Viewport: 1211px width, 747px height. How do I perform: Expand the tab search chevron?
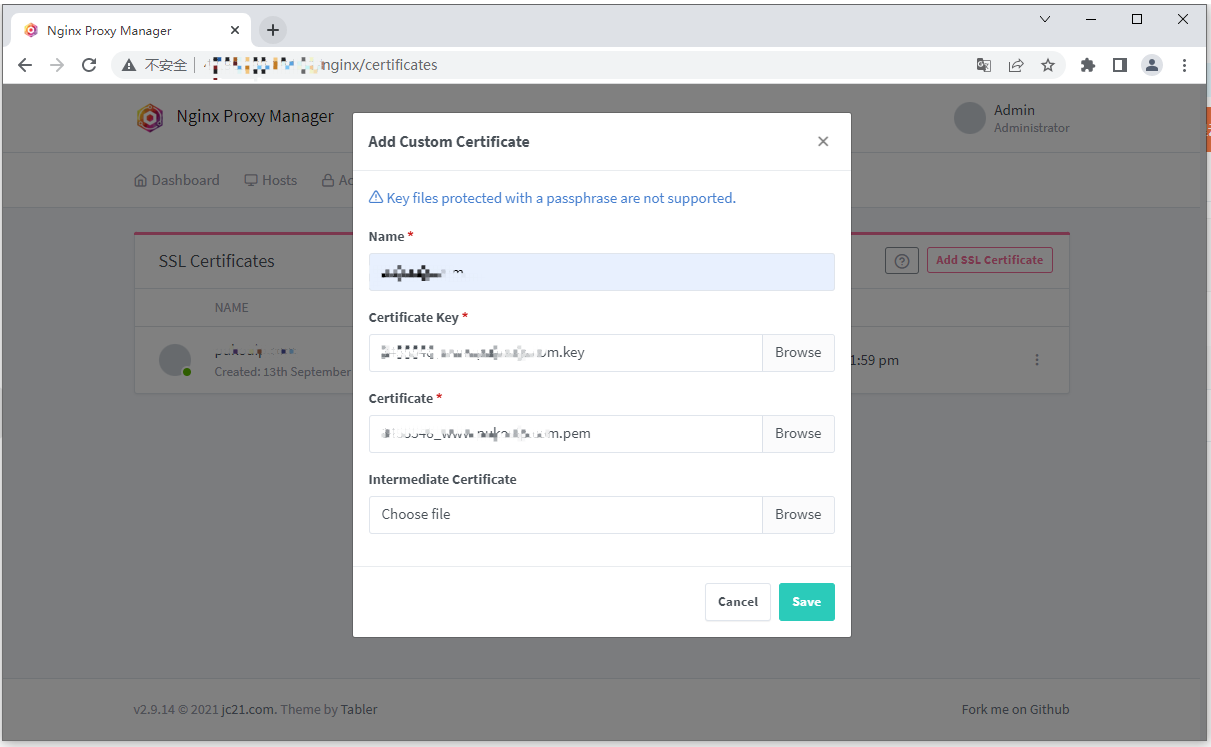(x=1045, y=19)
